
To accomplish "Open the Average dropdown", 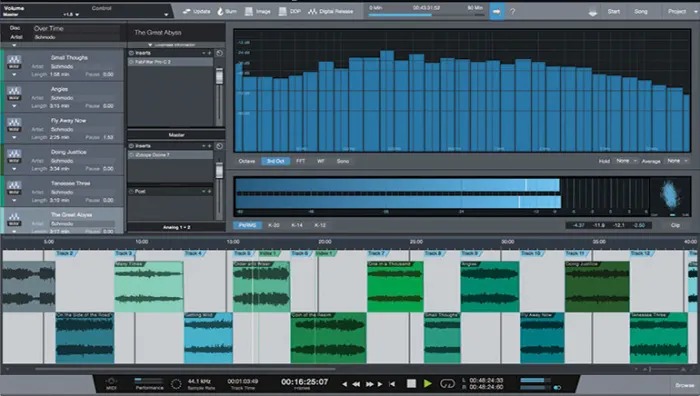I will click(x=677, y=161).
